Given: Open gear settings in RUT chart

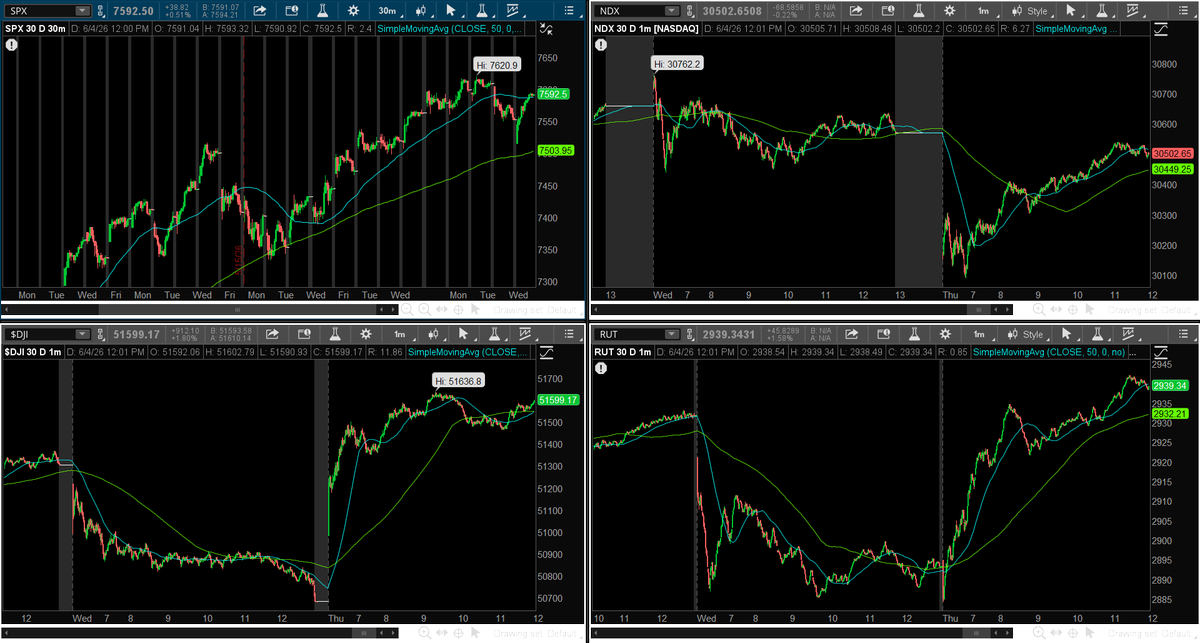Looking at the screenshot, I should tap(946, 334).
